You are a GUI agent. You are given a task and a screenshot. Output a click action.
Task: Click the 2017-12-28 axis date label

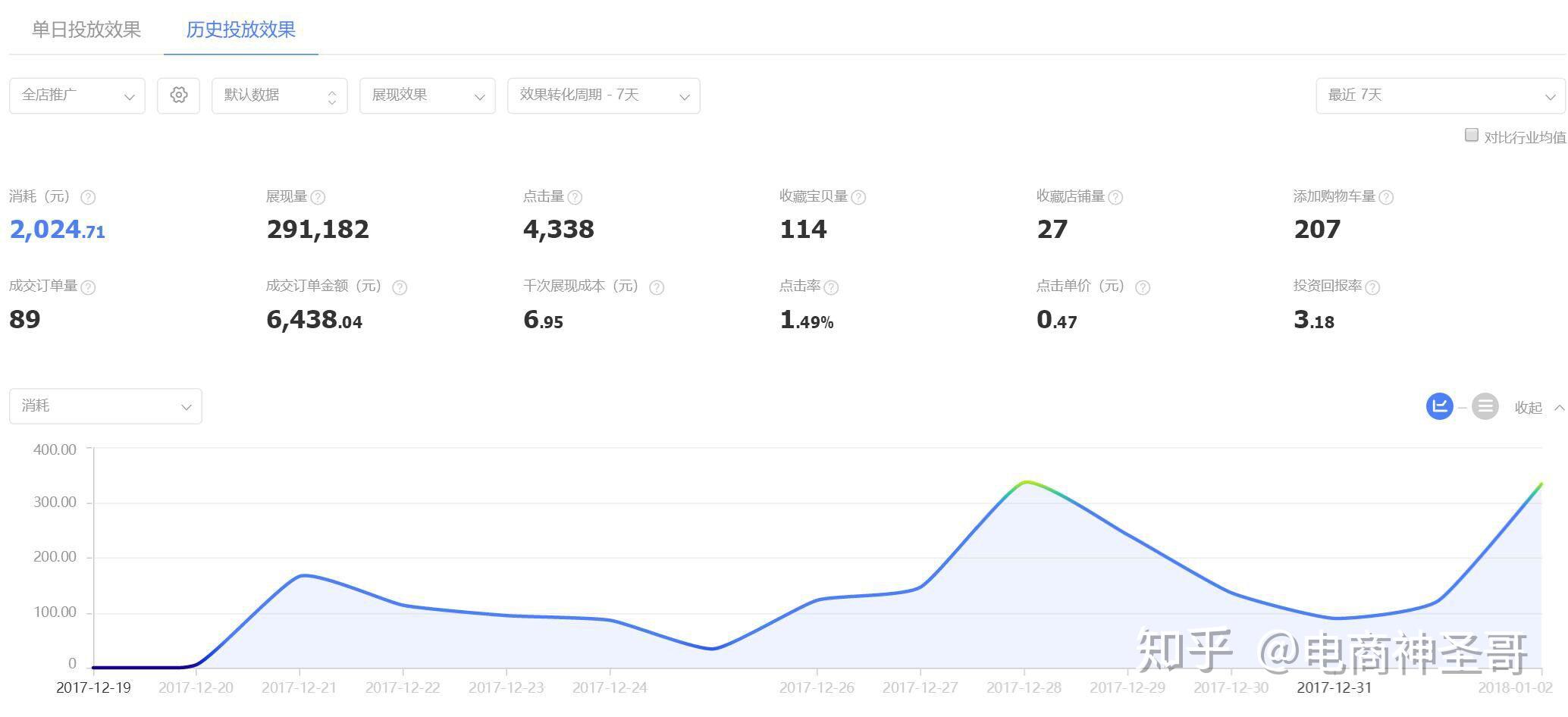(x=1024, y=688)
